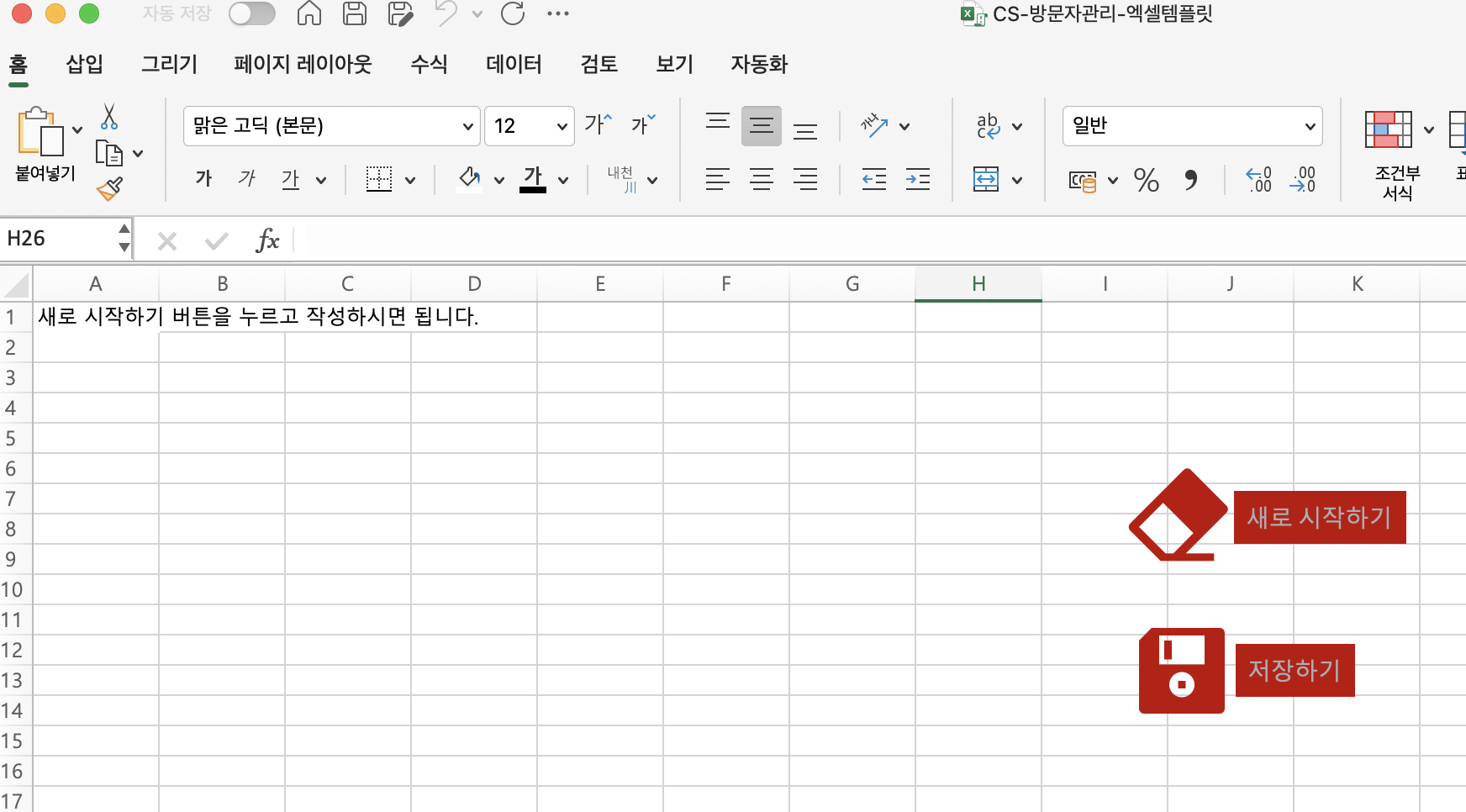
Task: Toggle bold 가 formatting
Action: [203, 178]
